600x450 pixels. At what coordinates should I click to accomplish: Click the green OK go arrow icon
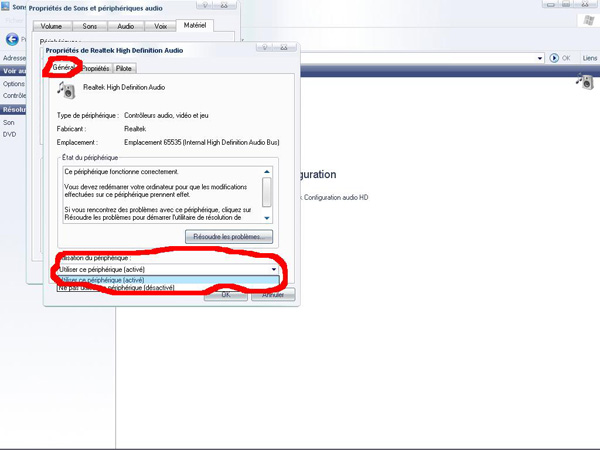(x=553, y=58)
